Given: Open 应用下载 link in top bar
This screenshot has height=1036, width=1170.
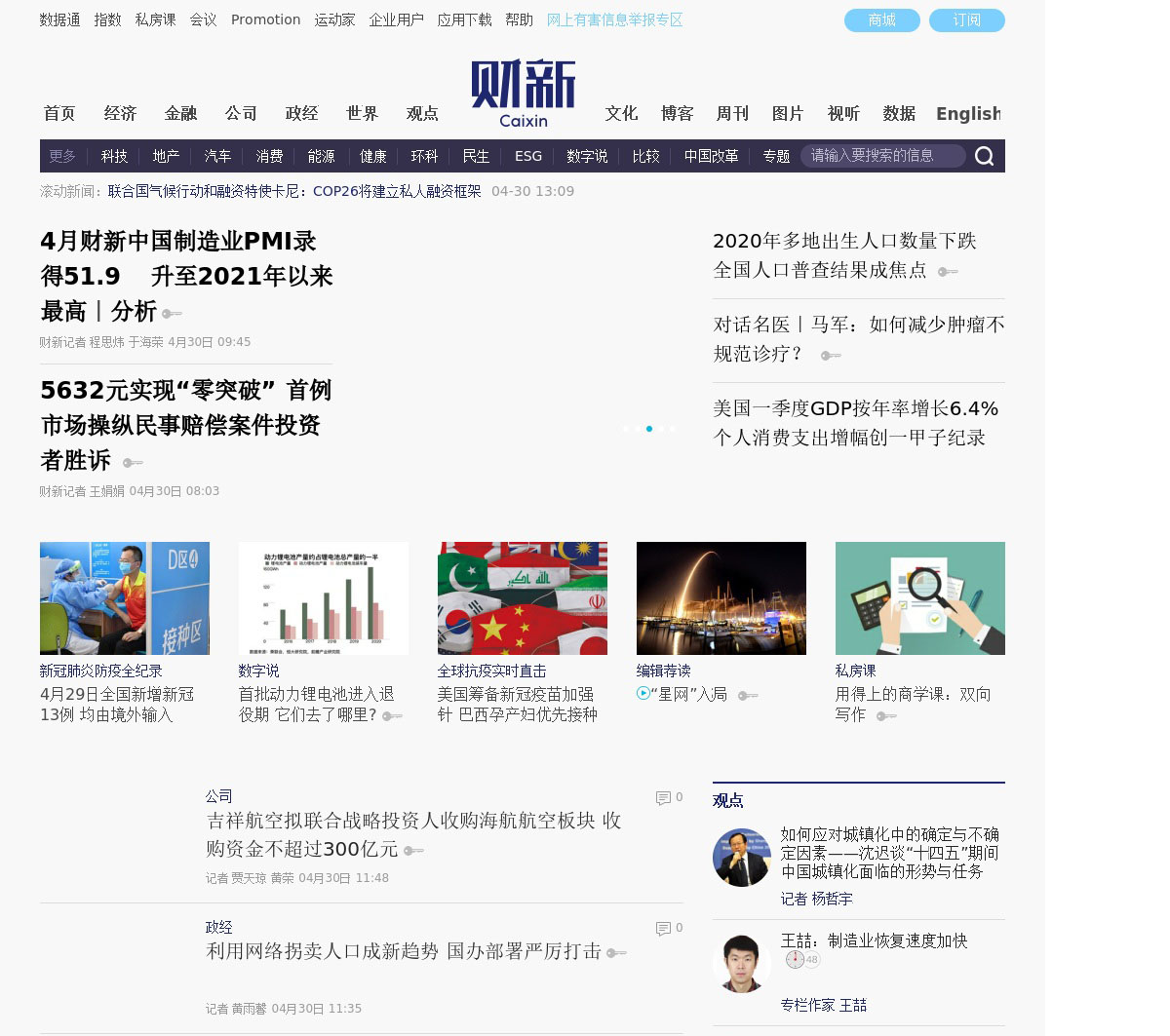Looking at the screenshot, I should point(465,19).
